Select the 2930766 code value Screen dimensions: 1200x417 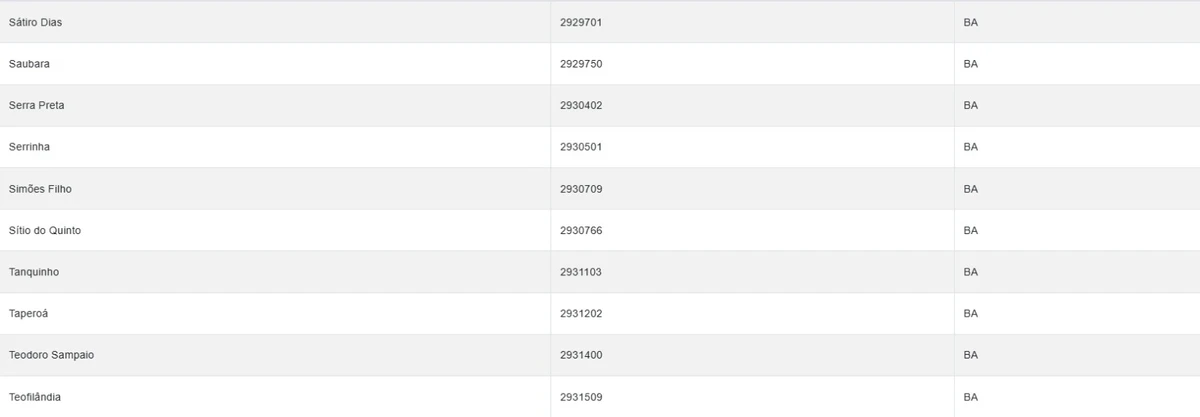(581, 231)
